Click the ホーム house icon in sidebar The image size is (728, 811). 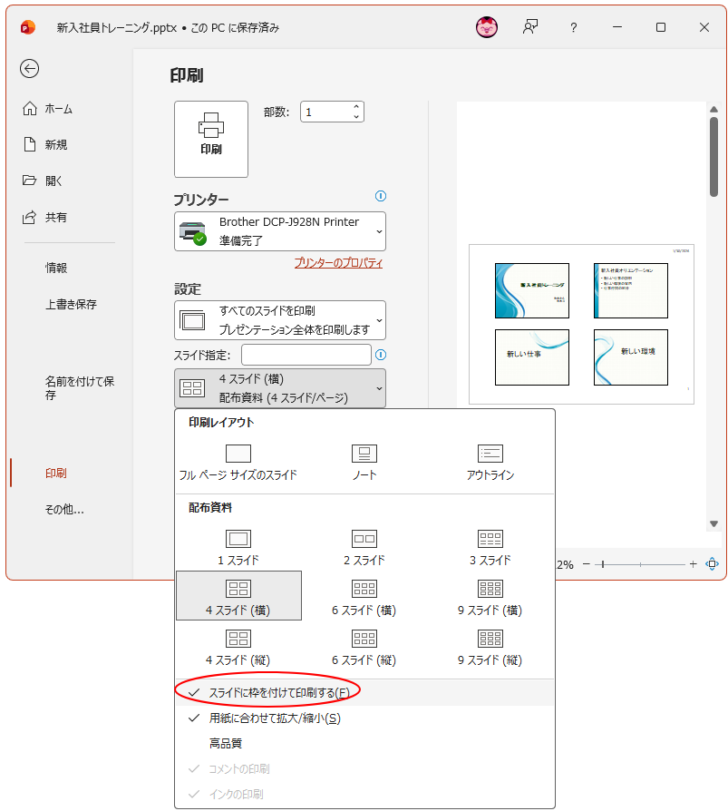click(x=29, y=109)
